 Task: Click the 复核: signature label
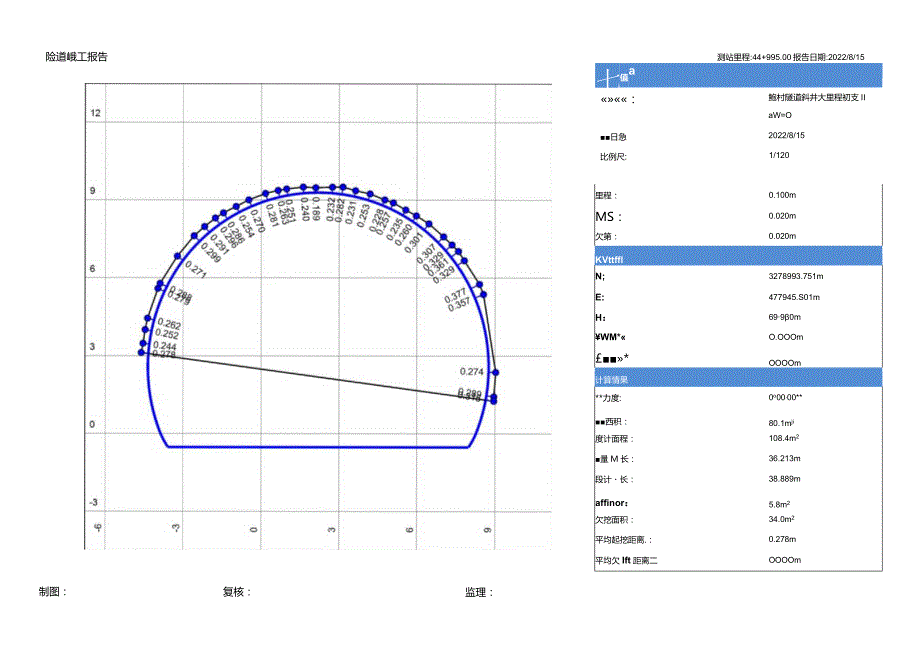coord(236,592)
